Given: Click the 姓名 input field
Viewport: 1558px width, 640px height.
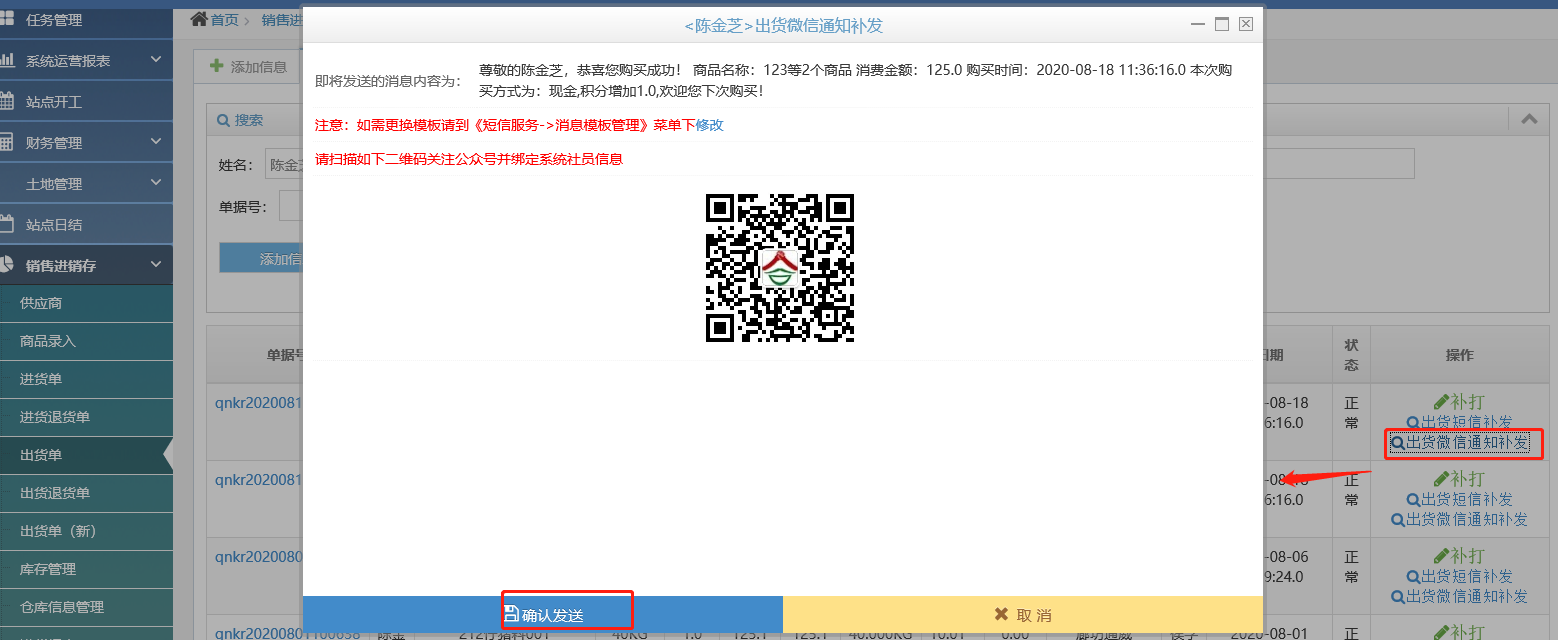Looking at the screenshot, I should tap(284, 164).
